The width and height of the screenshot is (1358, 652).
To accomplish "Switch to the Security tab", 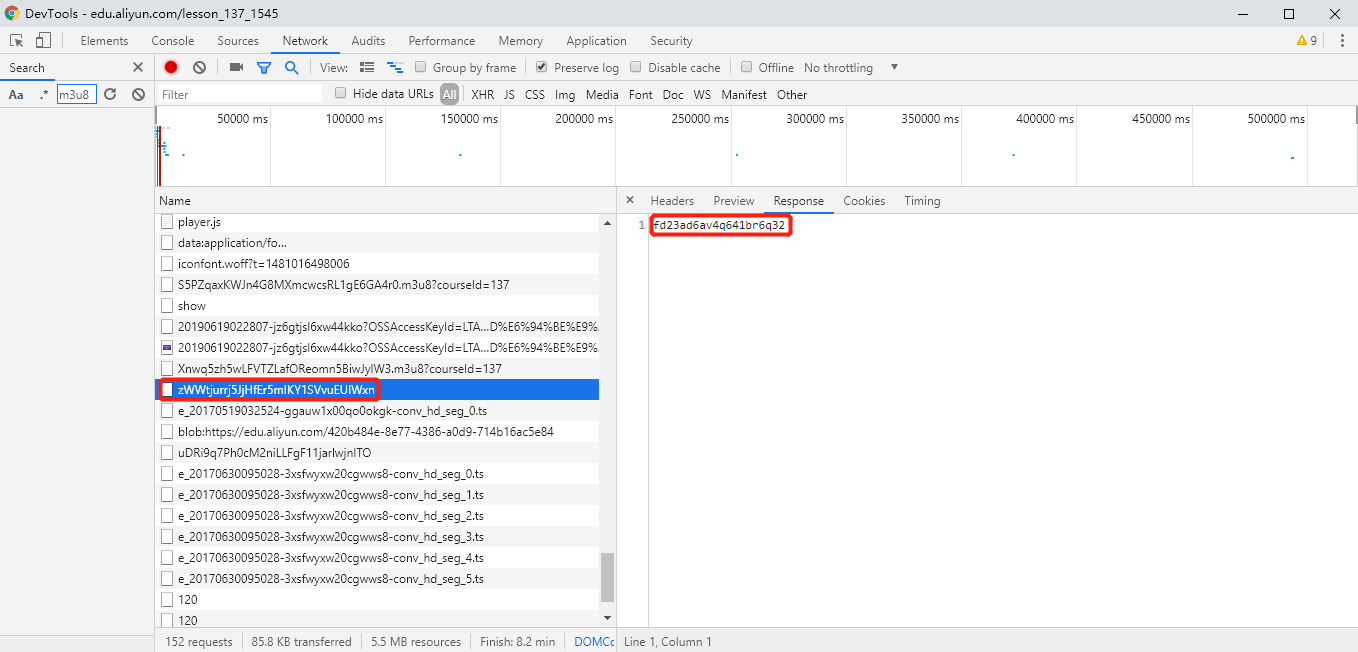I will 671,41.
